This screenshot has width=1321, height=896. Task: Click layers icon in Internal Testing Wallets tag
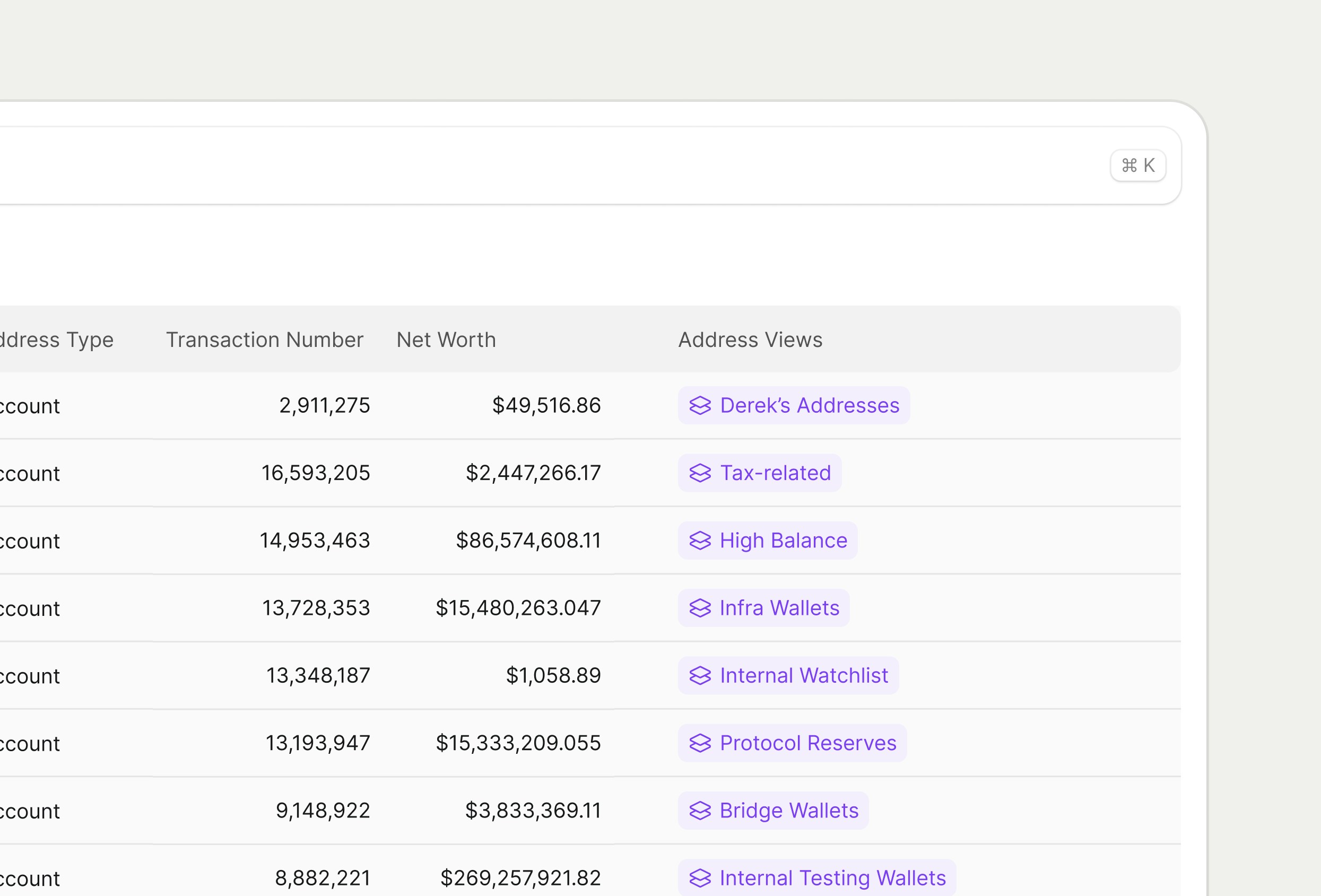[700, 878]
